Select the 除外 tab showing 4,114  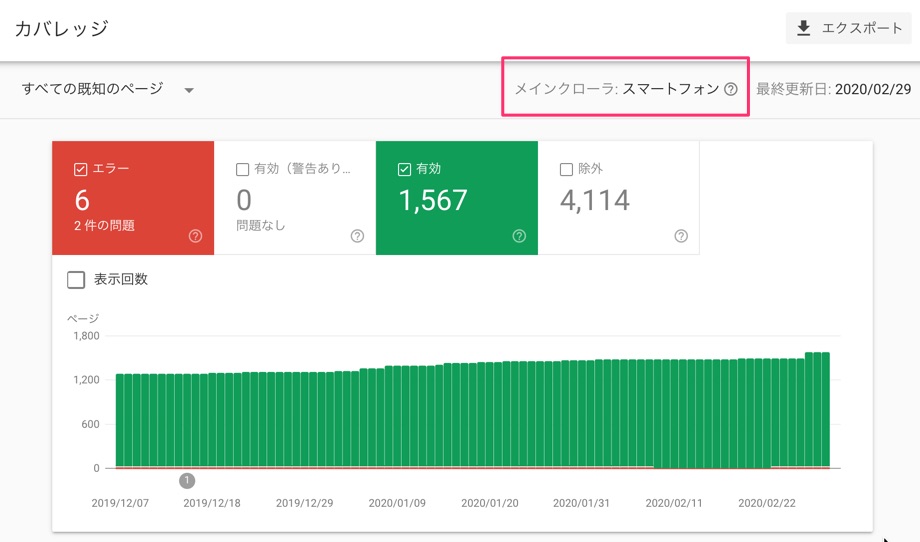(618, 200)
